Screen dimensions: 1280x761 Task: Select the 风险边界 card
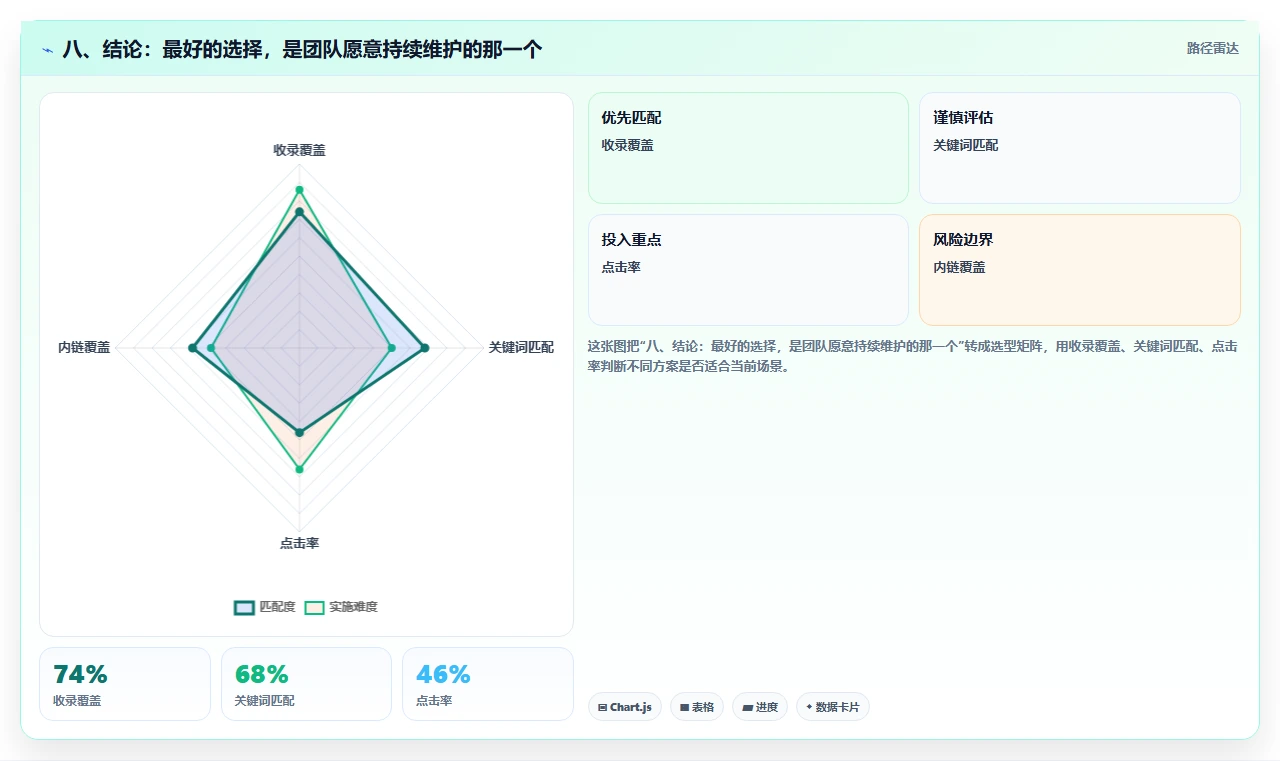tap(1080, 270)
